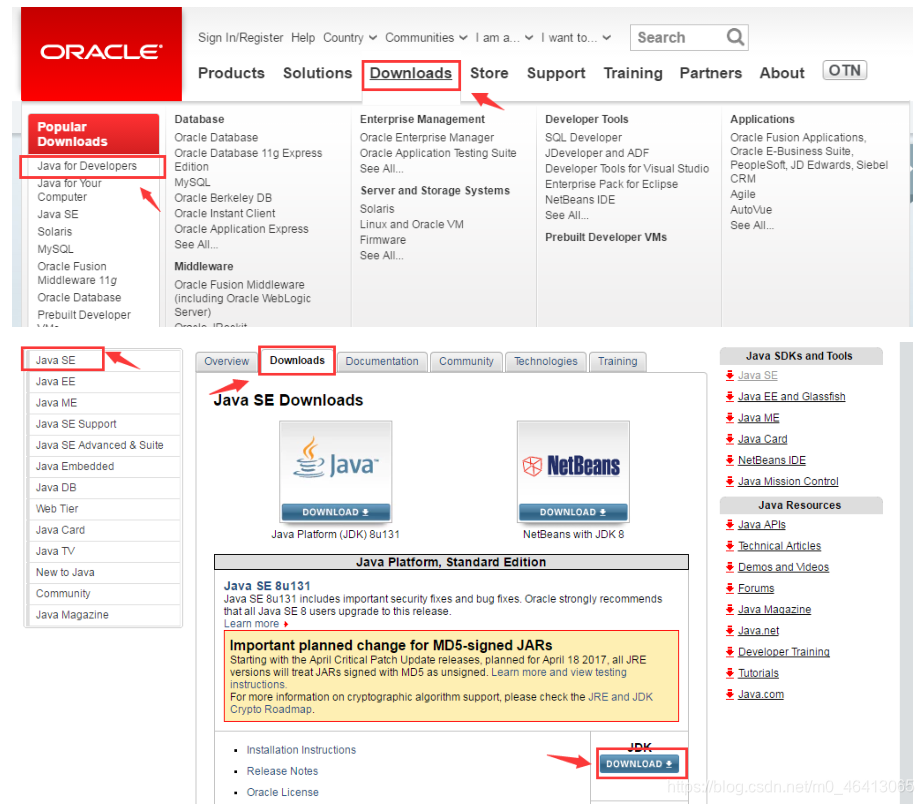Click the red arrow icon beside Forums
The height and width of the screenshot is (805, 924).
[x=730, y=588]
